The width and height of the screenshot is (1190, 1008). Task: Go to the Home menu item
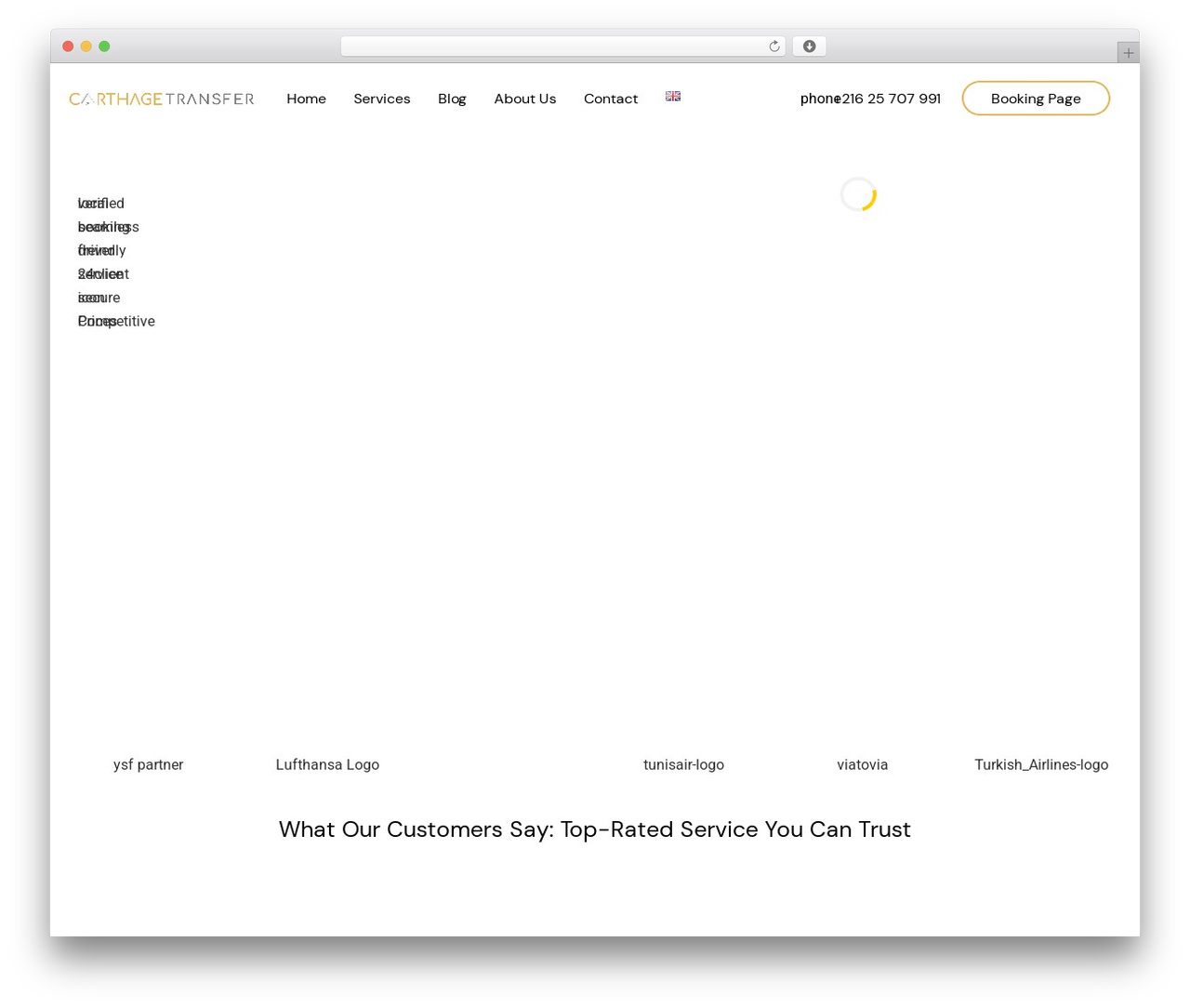click(306, 99)
